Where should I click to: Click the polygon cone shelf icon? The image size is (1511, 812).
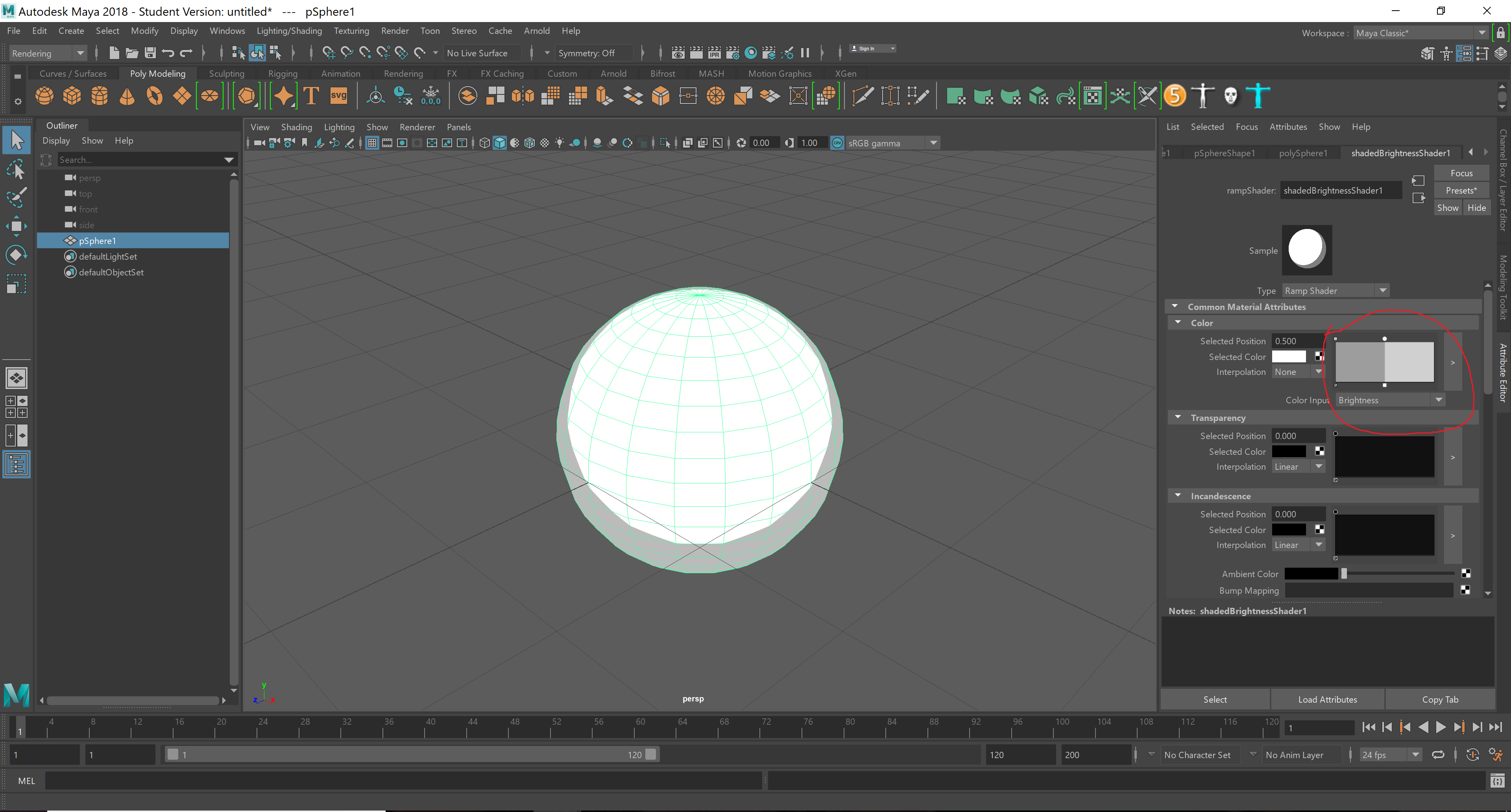[127, 96]
